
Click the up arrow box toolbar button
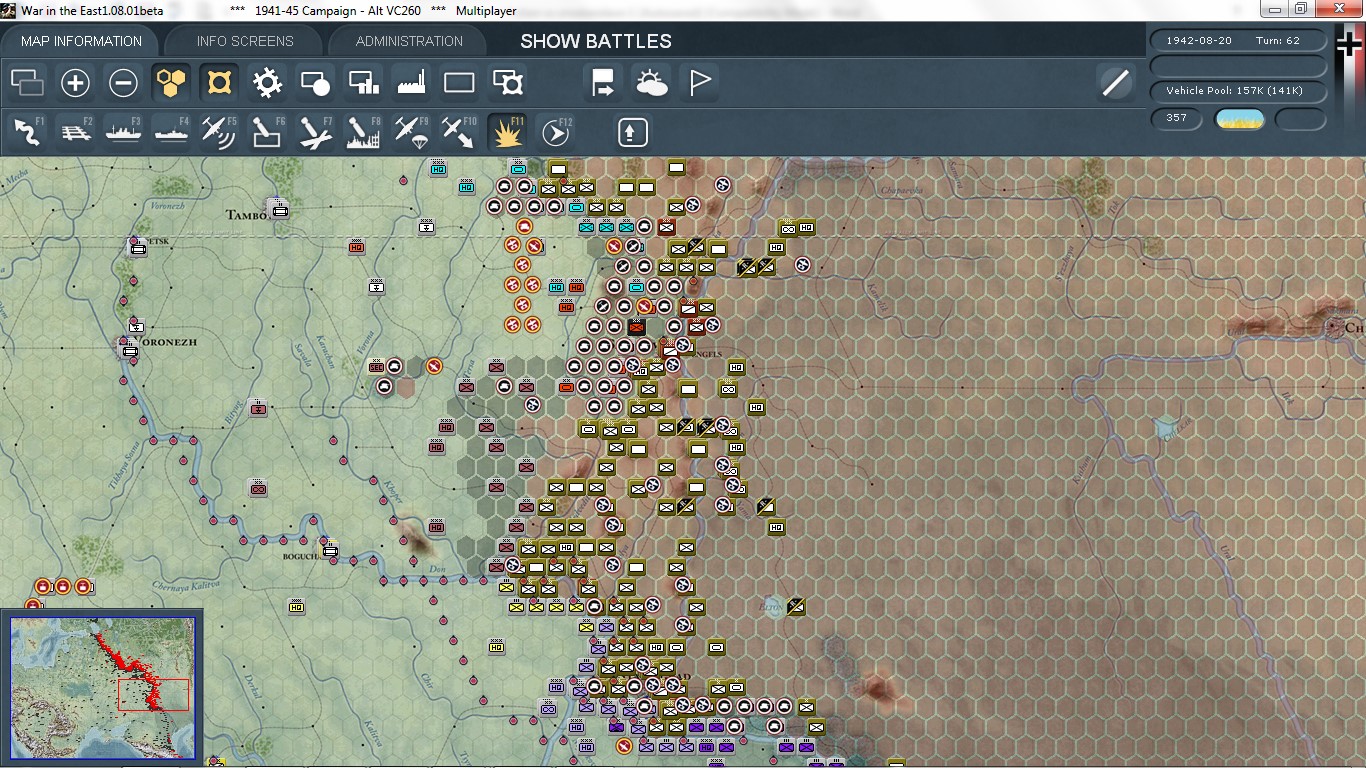[x=632, y=132]
